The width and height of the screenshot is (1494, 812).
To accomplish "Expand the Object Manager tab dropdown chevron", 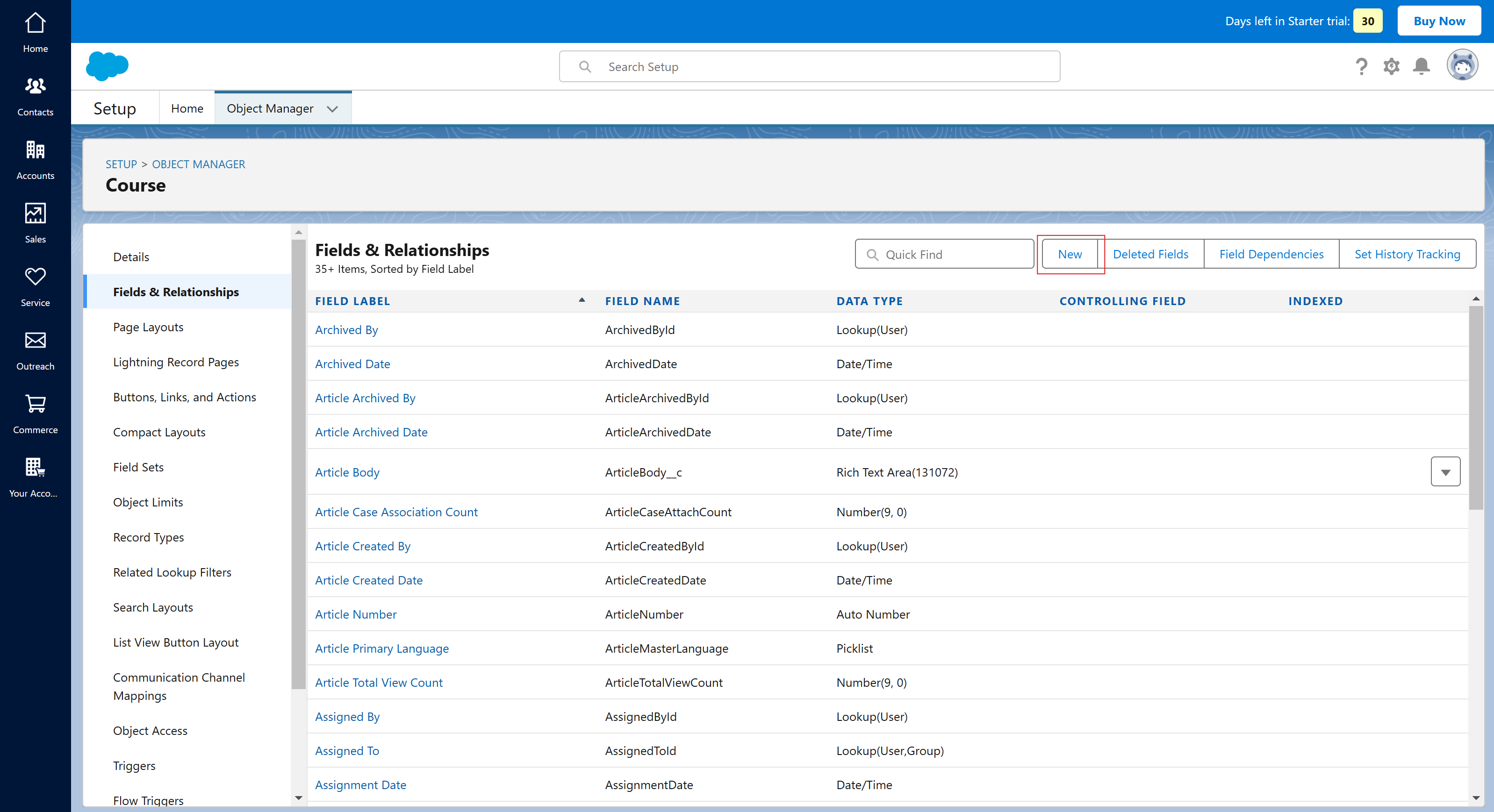I will click(332, 109).
